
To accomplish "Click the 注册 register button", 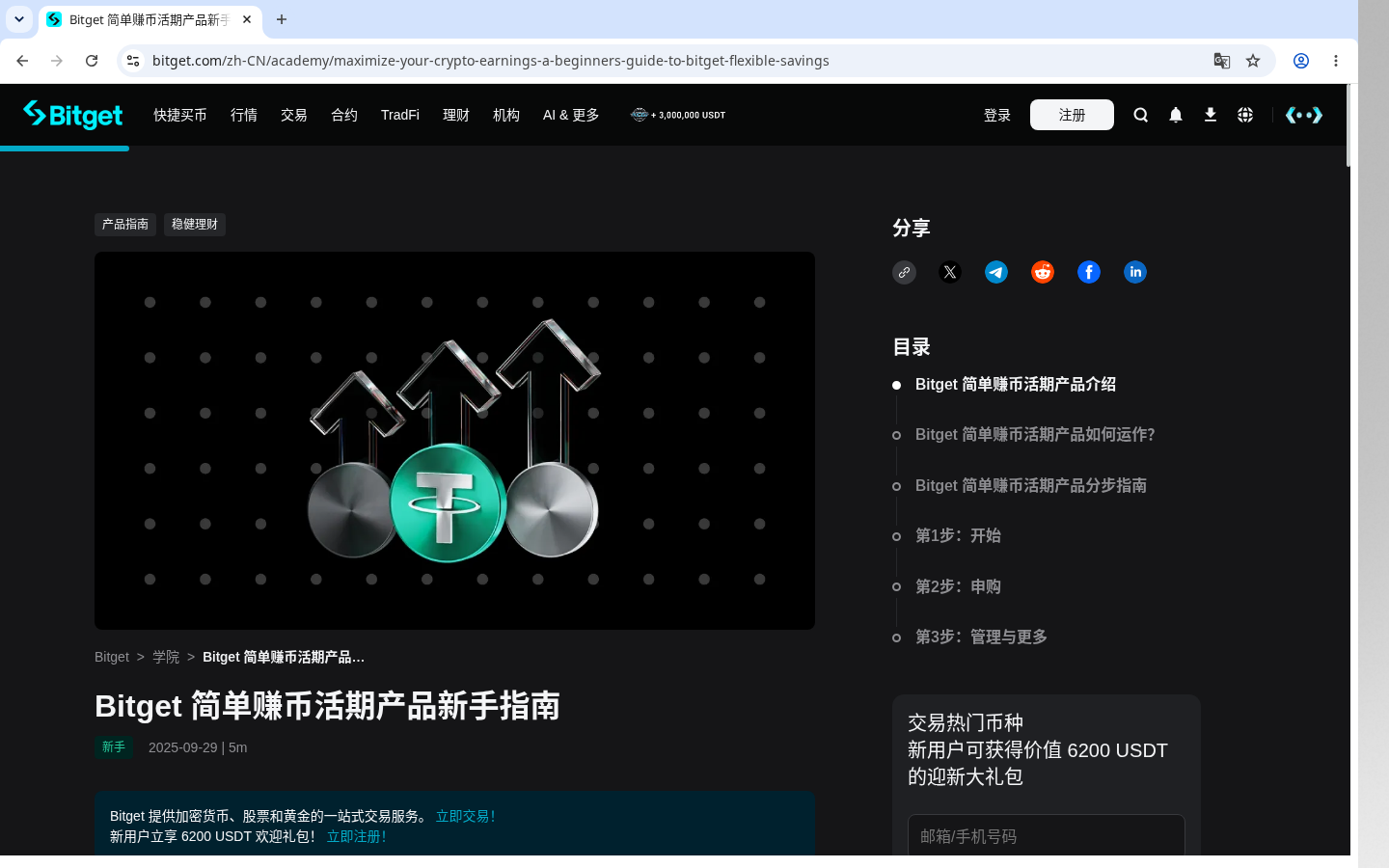I will click(1072, 115).
